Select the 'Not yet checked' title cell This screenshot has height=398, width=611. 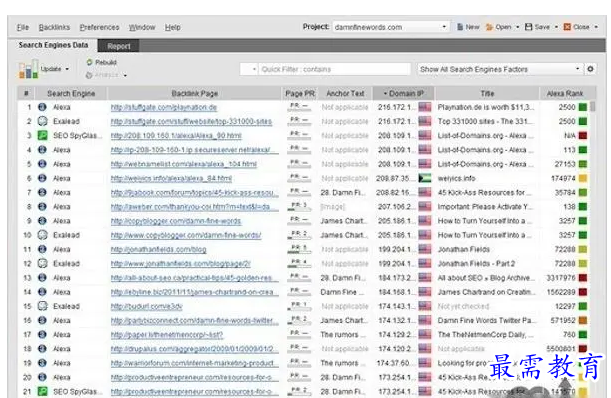click(x=463, y=306)
